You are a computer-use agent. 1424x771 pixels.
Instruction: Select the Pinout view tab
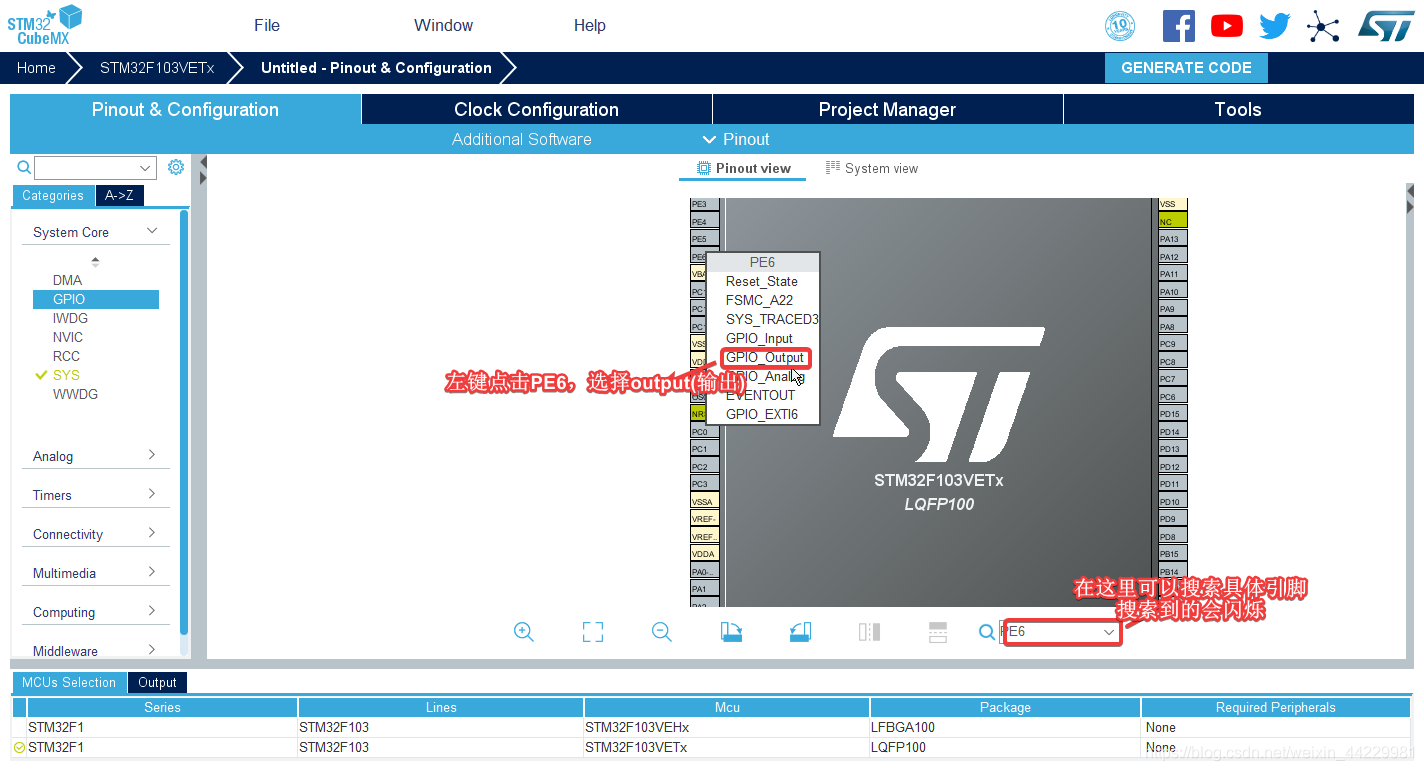(743, 168)
